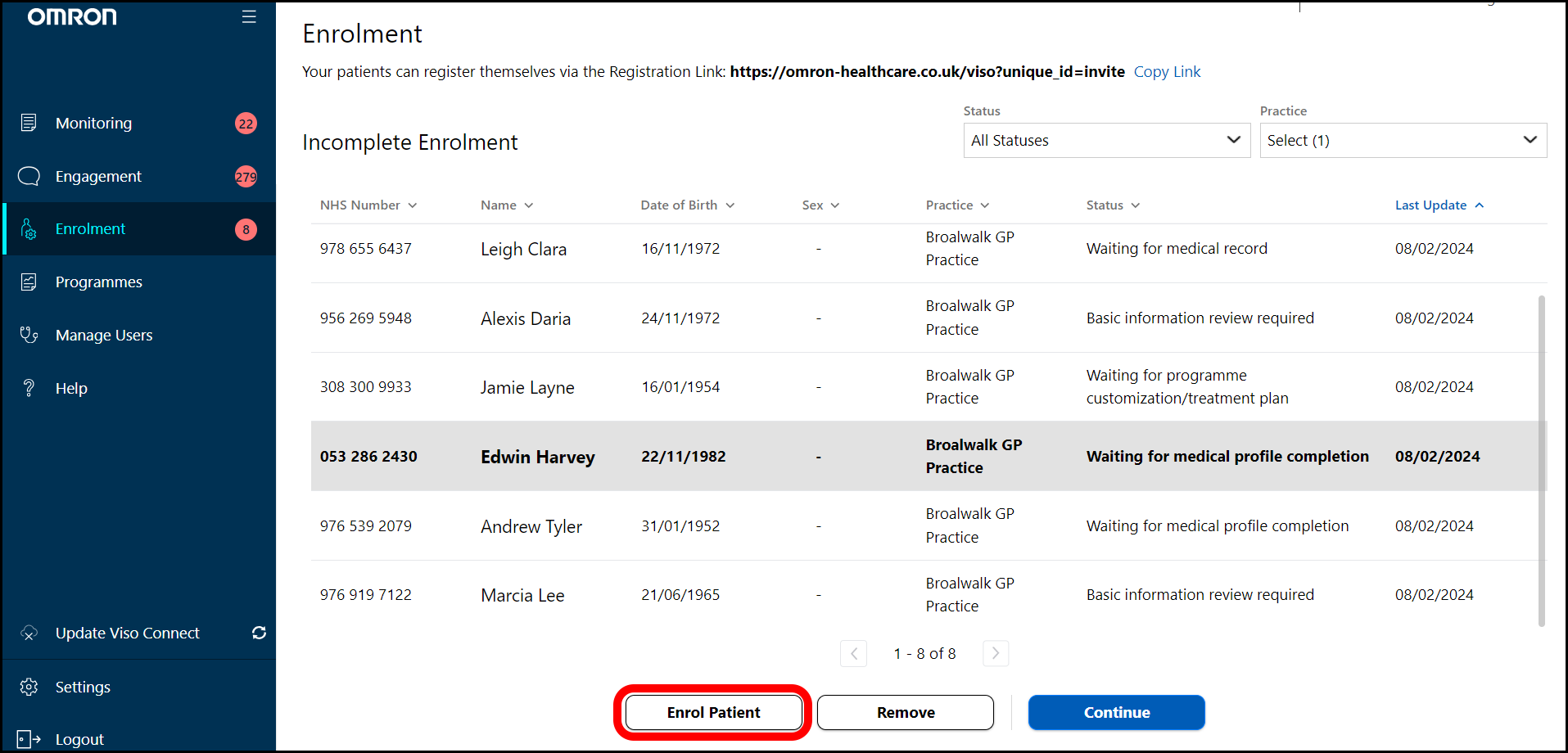Open the Enrolment menu item
Screen dimensions: 1568x753
tap(91, 229)
